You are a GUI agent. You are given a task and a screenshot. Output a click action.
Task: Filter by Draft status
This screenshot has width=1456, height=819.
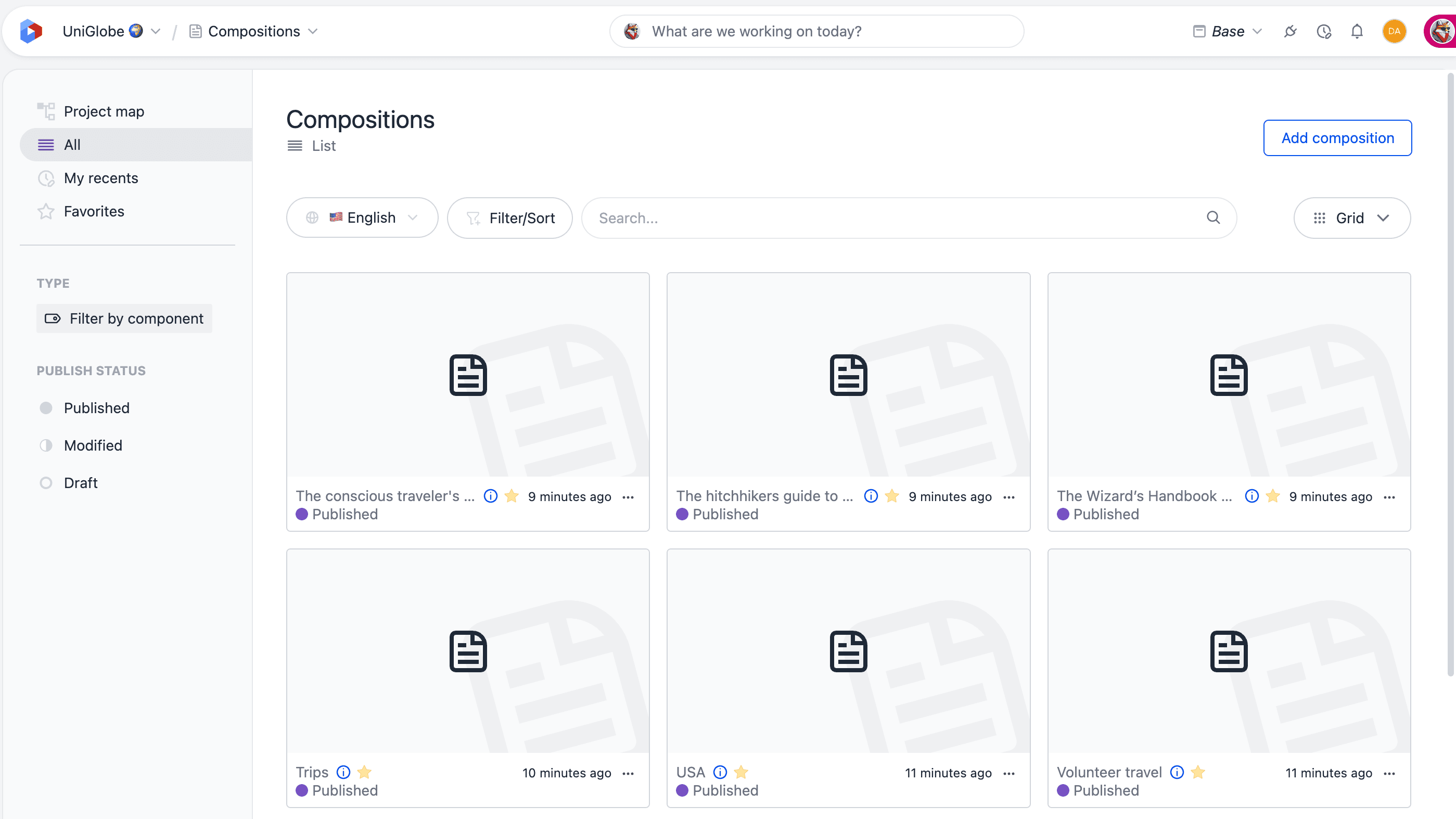click(x=69, y=483)
